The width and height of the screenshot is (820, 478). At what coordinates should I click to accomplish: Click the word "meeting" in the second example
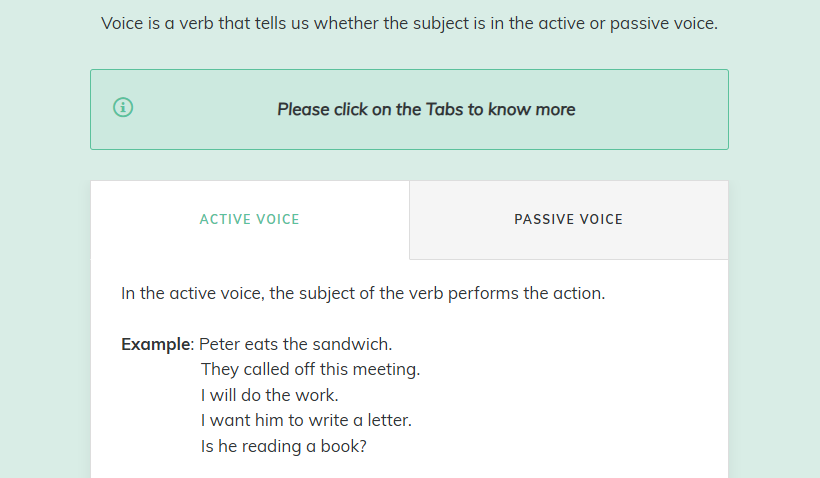(x=388, y=370)
